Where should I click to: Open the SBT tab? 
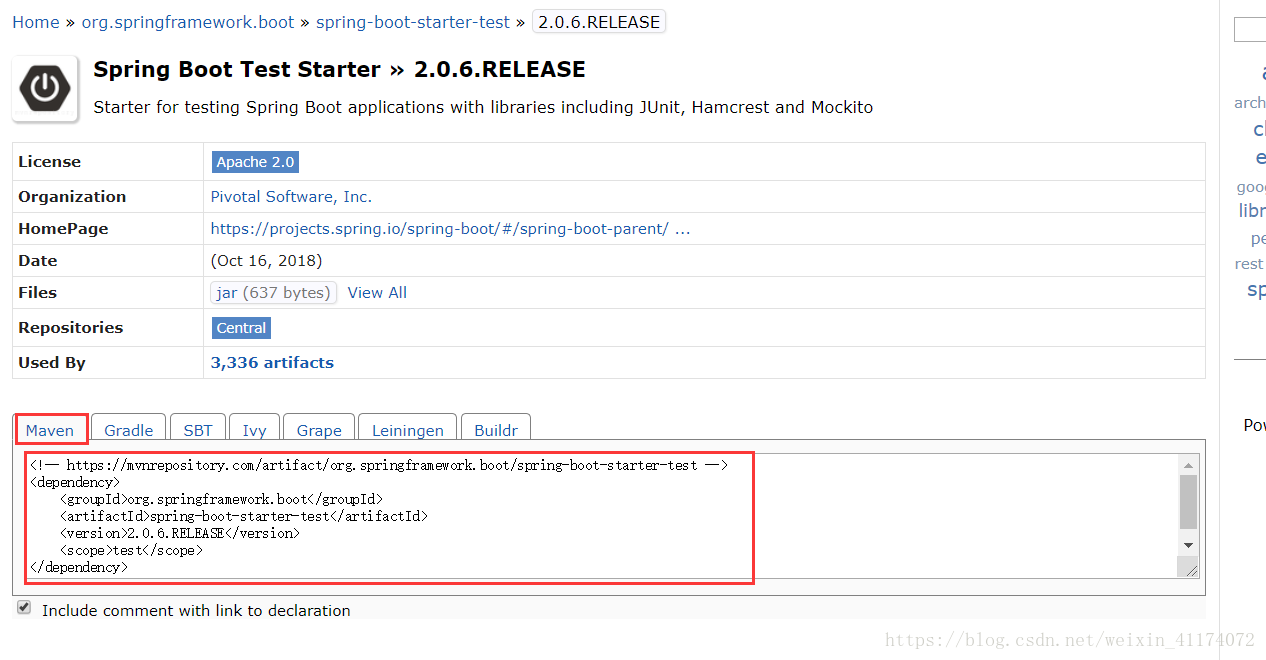pyautogui.click(x=198, y=430)
